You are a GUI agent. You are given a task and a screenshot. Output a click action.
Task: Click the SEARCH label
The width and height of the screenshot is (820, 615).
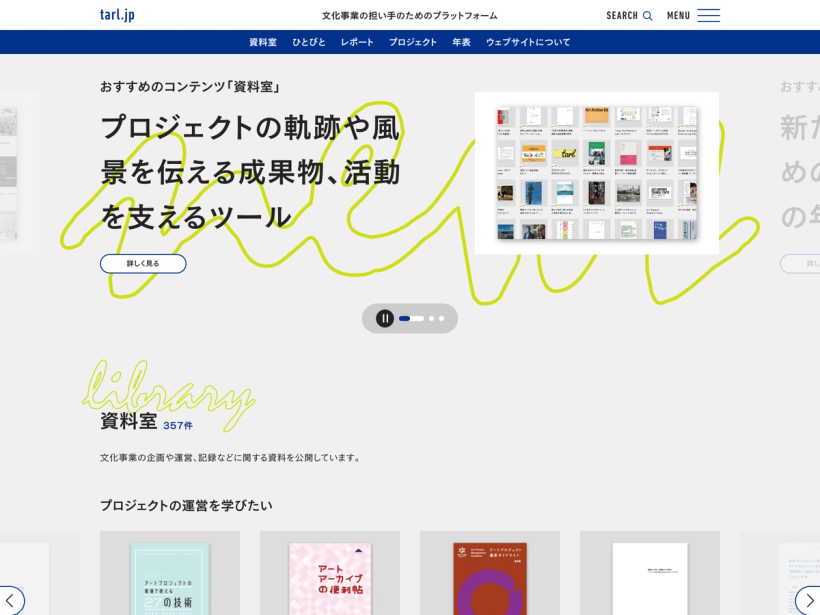622,16
